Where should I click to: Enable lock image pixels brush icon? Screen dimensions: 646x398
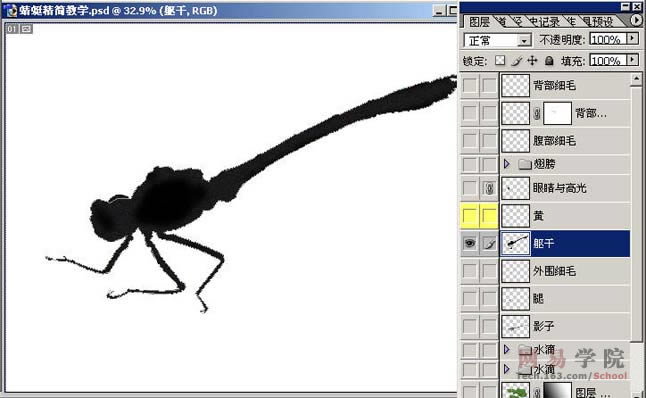click(516, 61)
